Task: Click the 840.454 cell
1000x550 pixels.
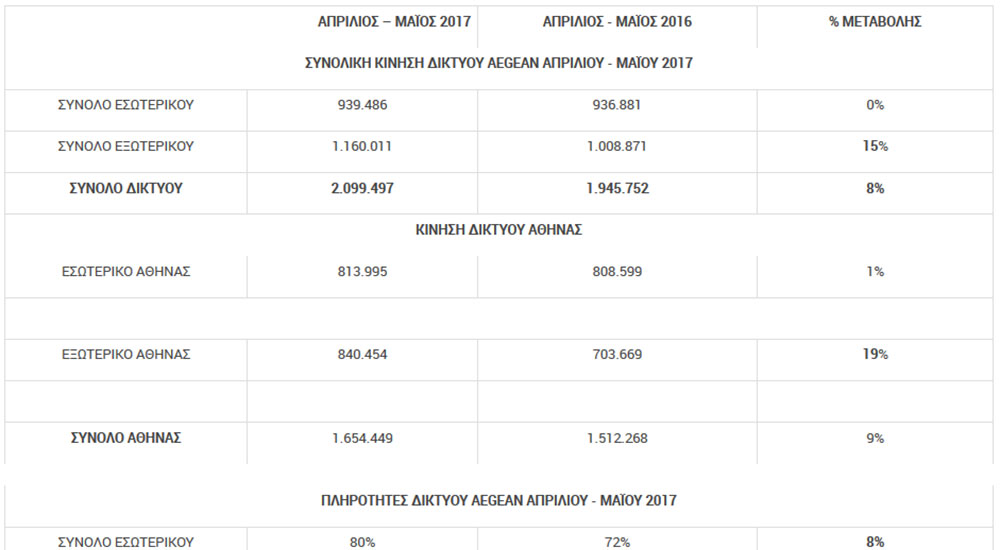Action: (x=362, y=354)
